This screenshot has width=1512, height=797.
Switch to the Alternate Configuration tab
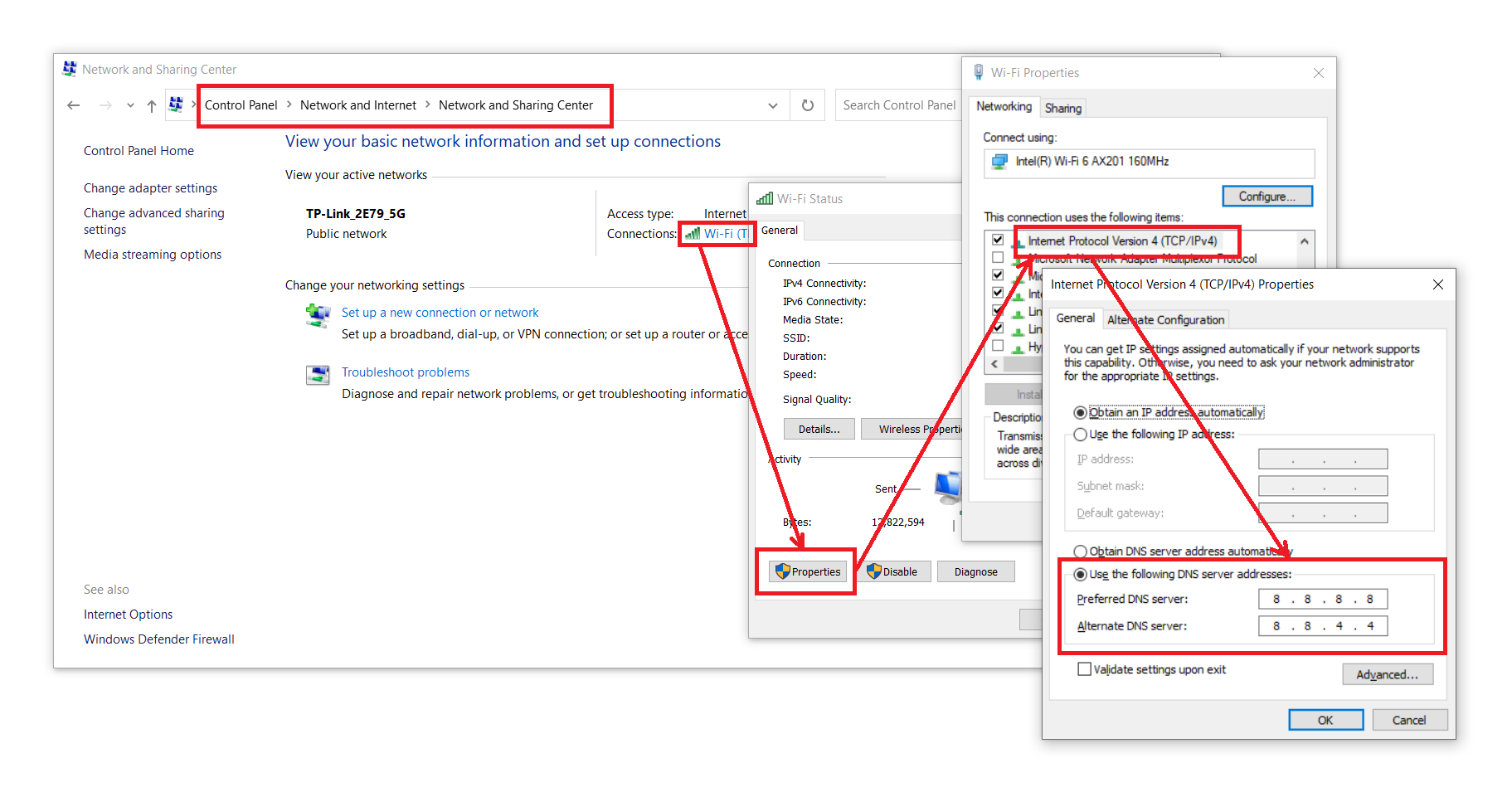(1165, 320)
